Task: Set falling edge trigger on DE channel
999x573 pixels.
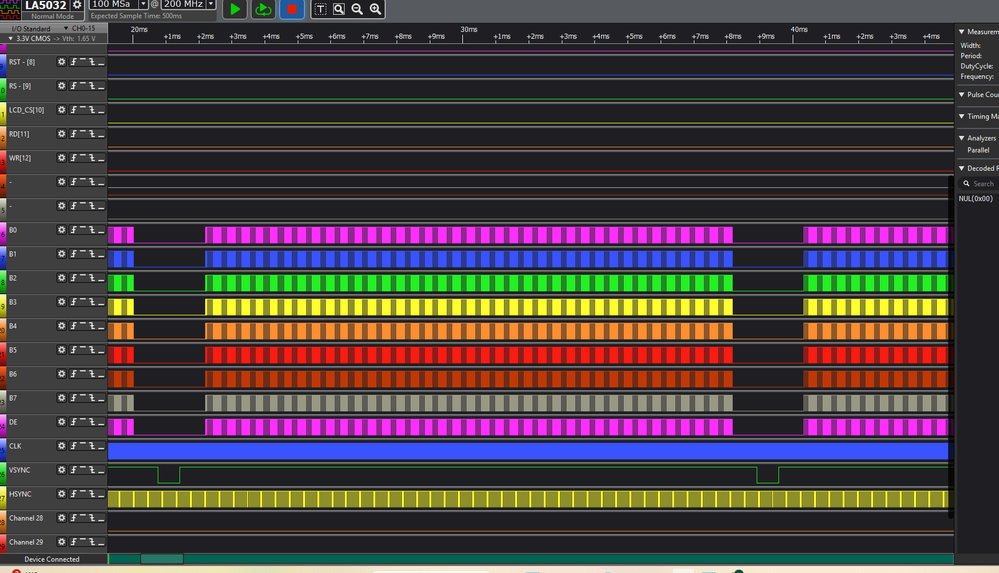Action: [92, 422]
